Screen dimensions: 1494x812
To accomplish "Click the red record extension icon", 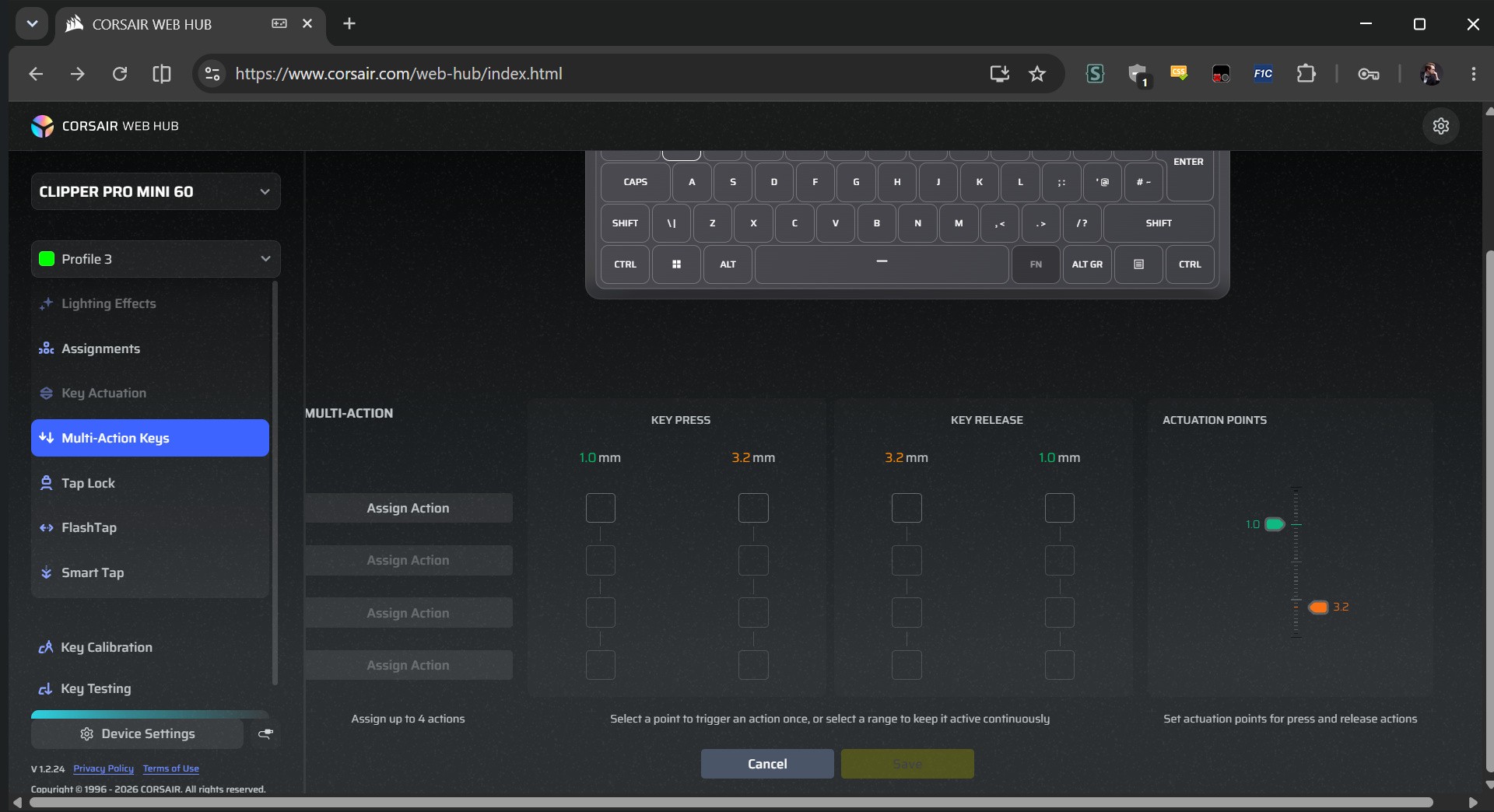I will (1221, 74).
